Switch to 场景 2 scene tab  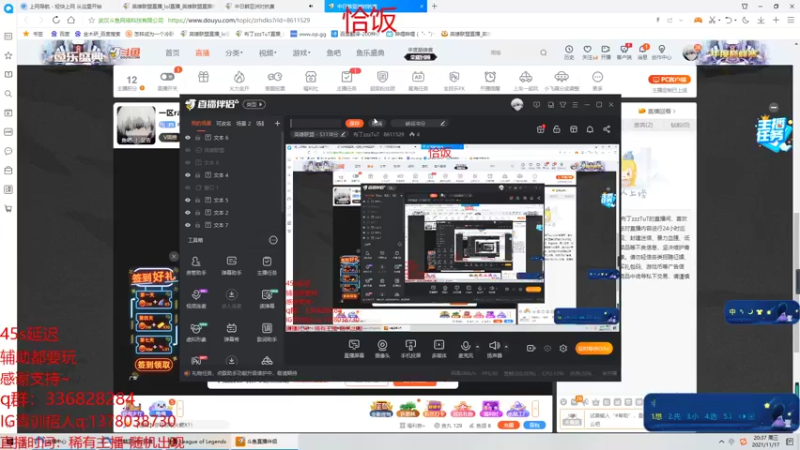(243, 123)
